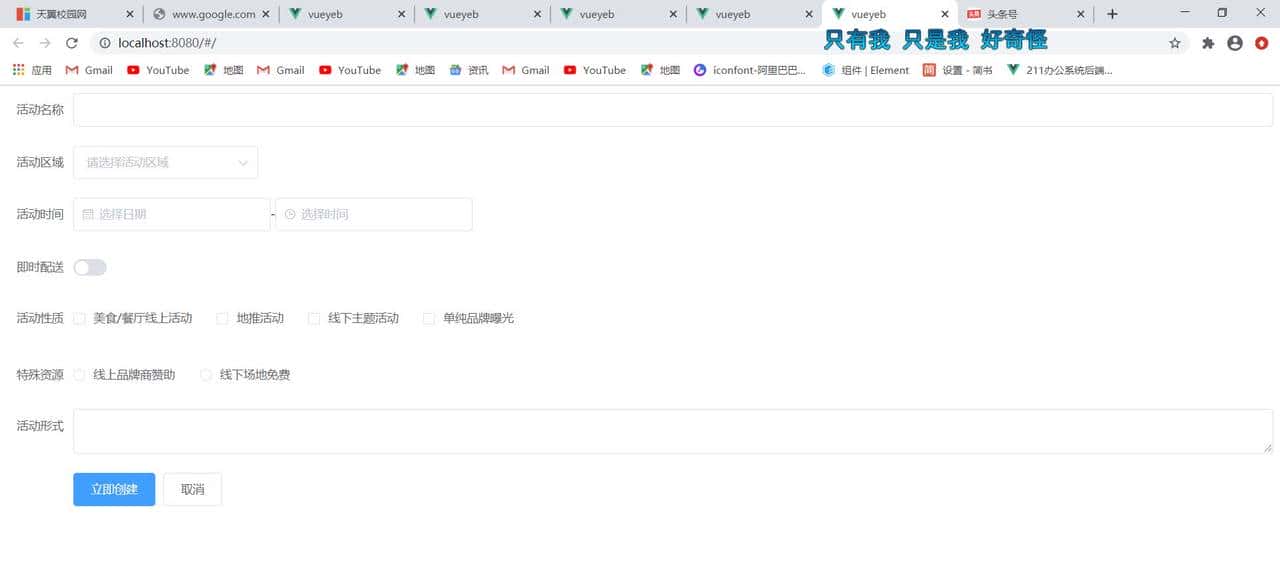
Task: Switch to the 天翼校园网 tab
Action: coord(62,14)
